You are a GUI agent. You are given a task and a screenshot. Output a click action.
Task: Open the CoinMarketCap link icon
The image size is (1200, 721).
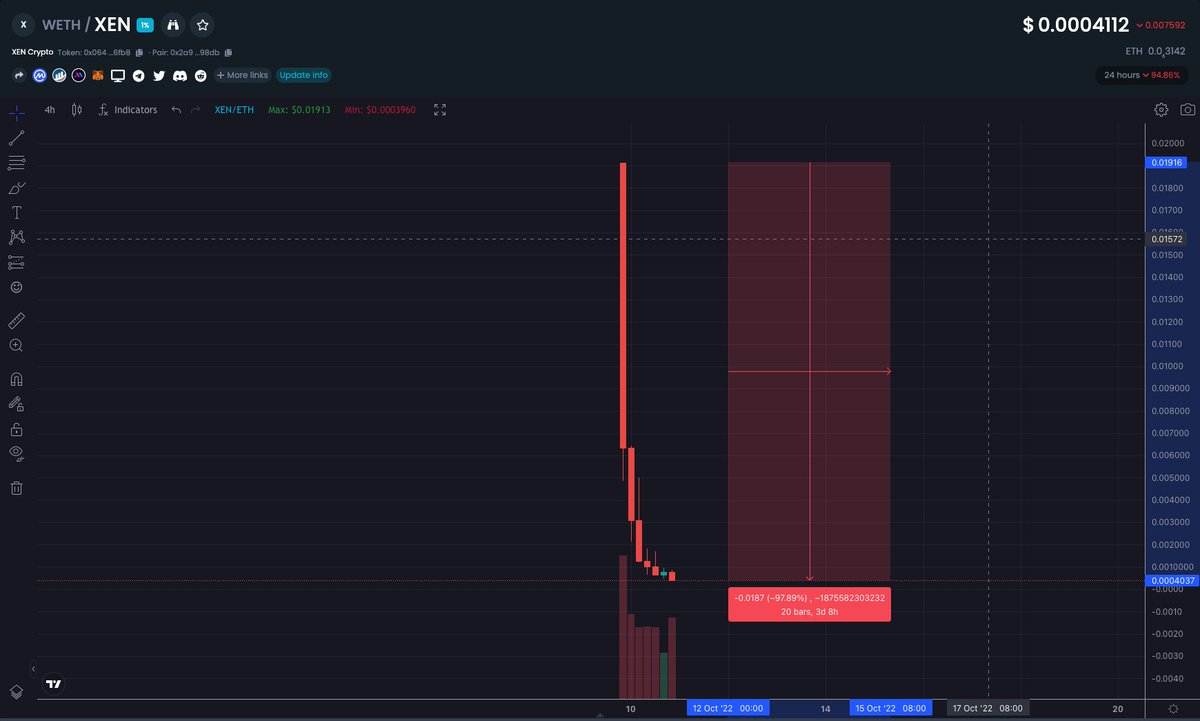click(39, 75)
